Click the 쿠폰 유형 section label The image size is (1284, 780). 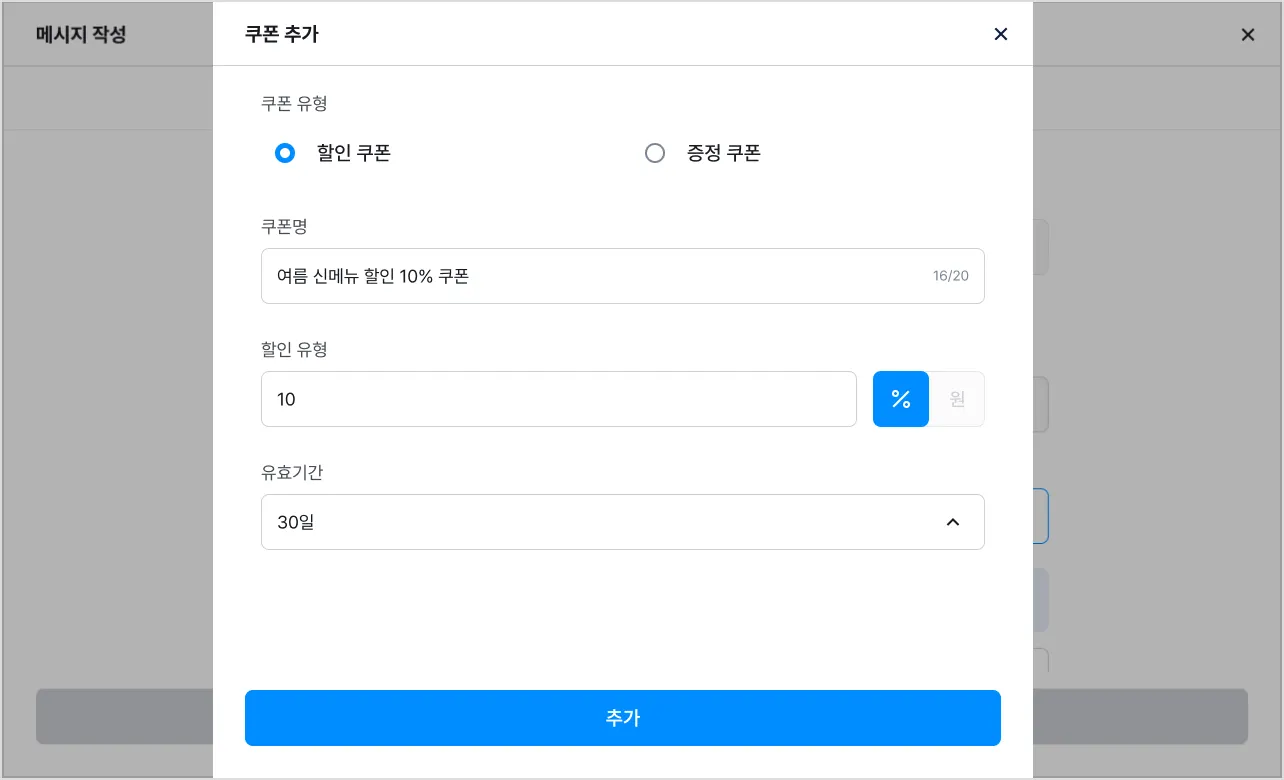pos(294,103)
